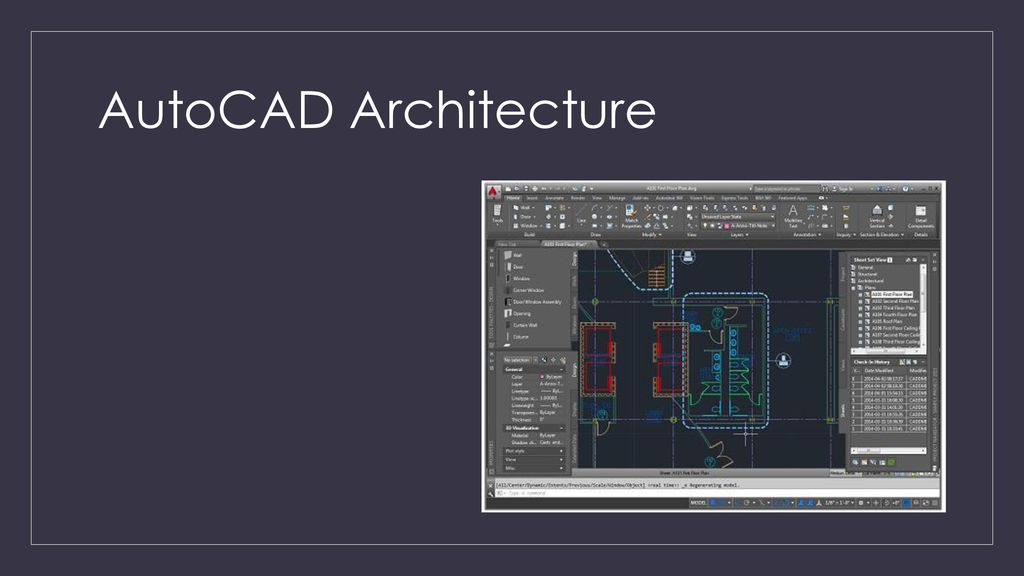Click the quick select icon in Properties palette
The width and height of the screenshot is (1024, 576).
click(562, 360)
